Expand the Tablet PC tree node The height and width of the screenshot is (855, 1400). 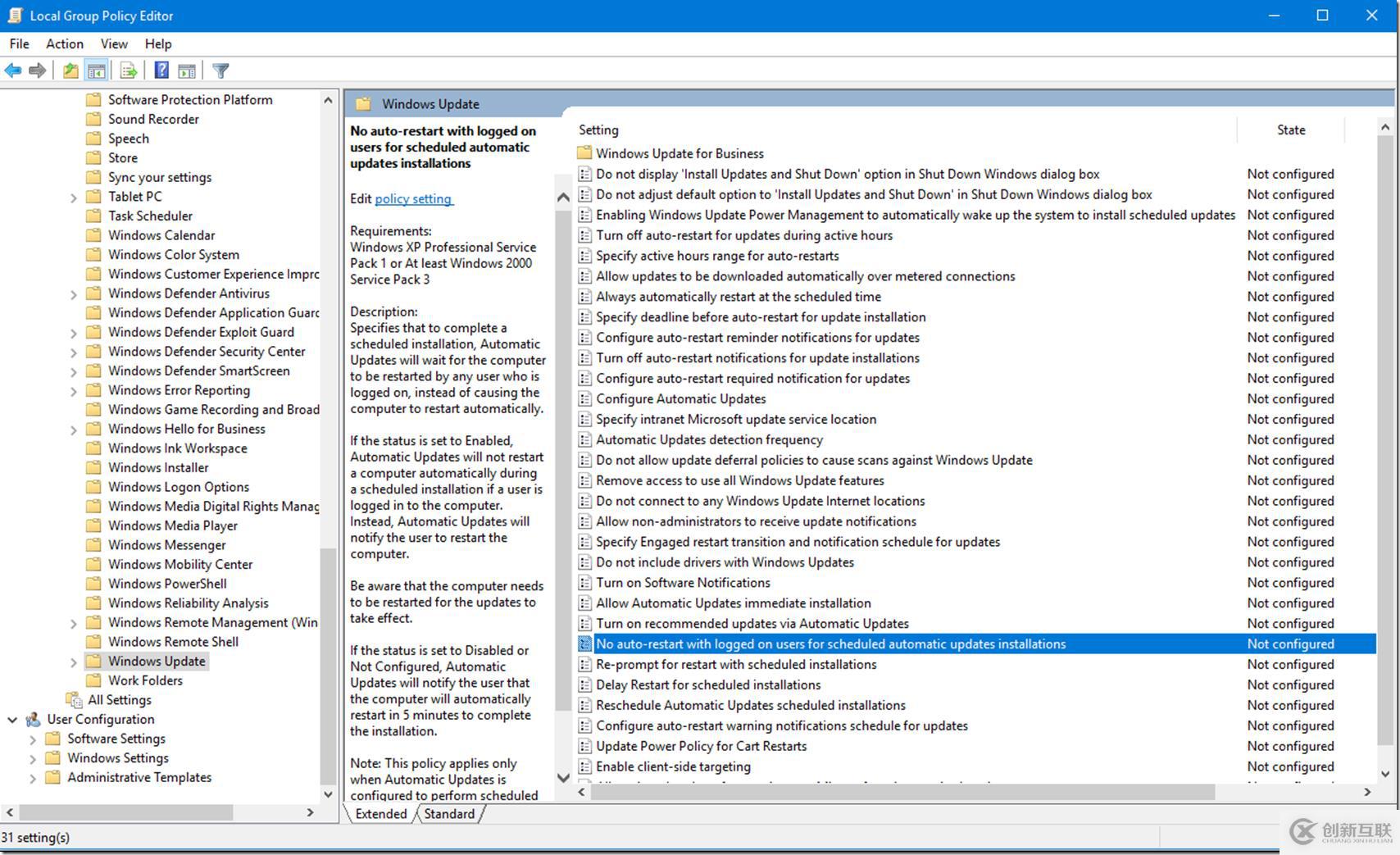[74, 197]
